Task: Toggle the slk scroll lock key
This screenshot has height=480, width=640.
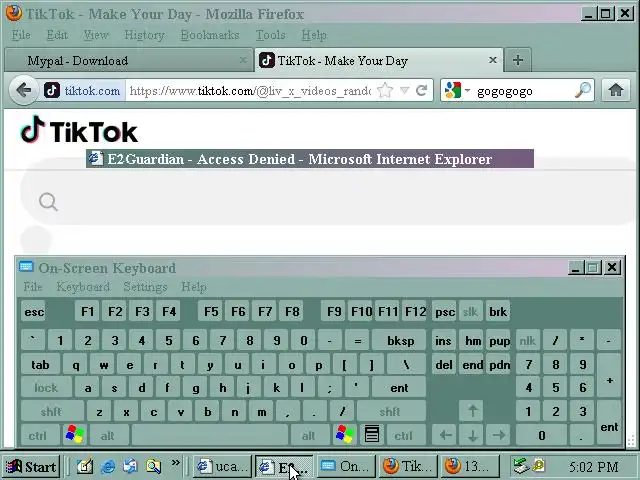Action: tap(470, 312)
